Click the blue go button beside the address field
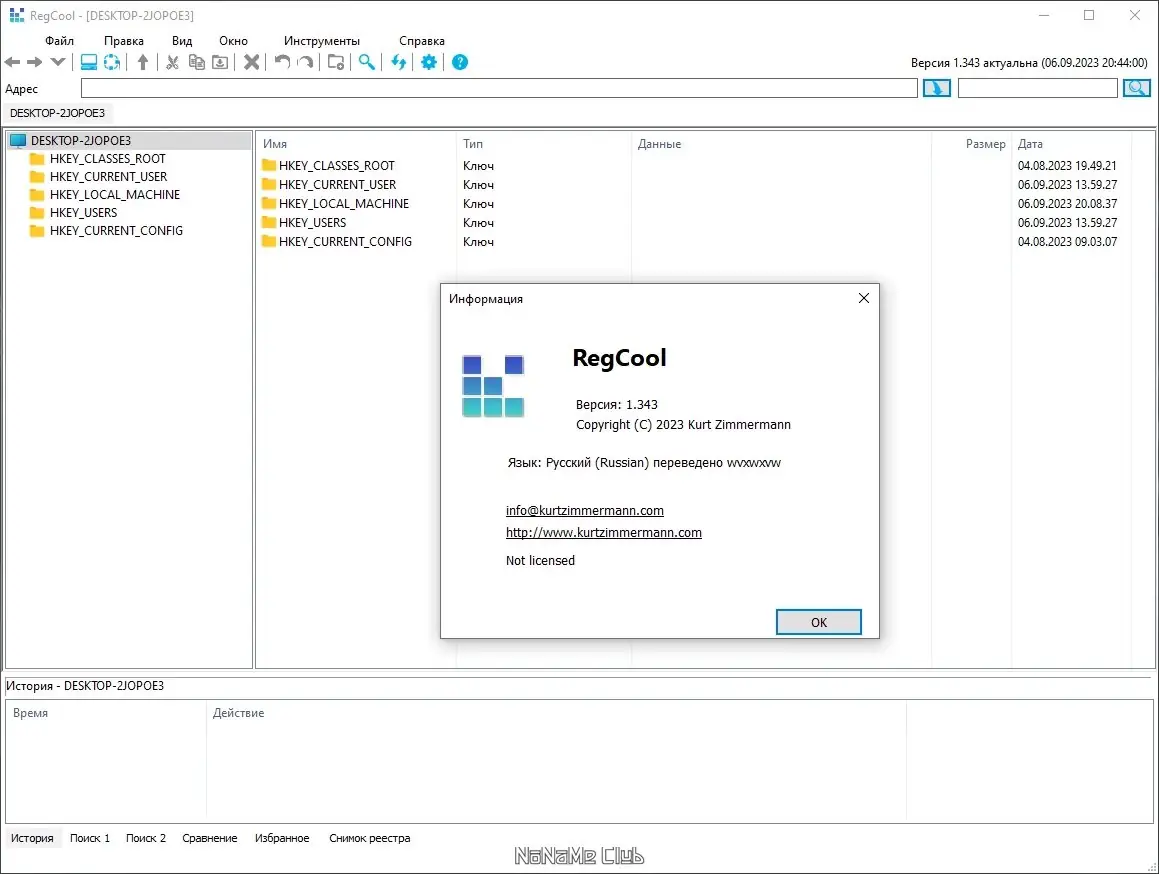Image resolution: width=1159 pixels, height=874 pixels. [937, 89]
